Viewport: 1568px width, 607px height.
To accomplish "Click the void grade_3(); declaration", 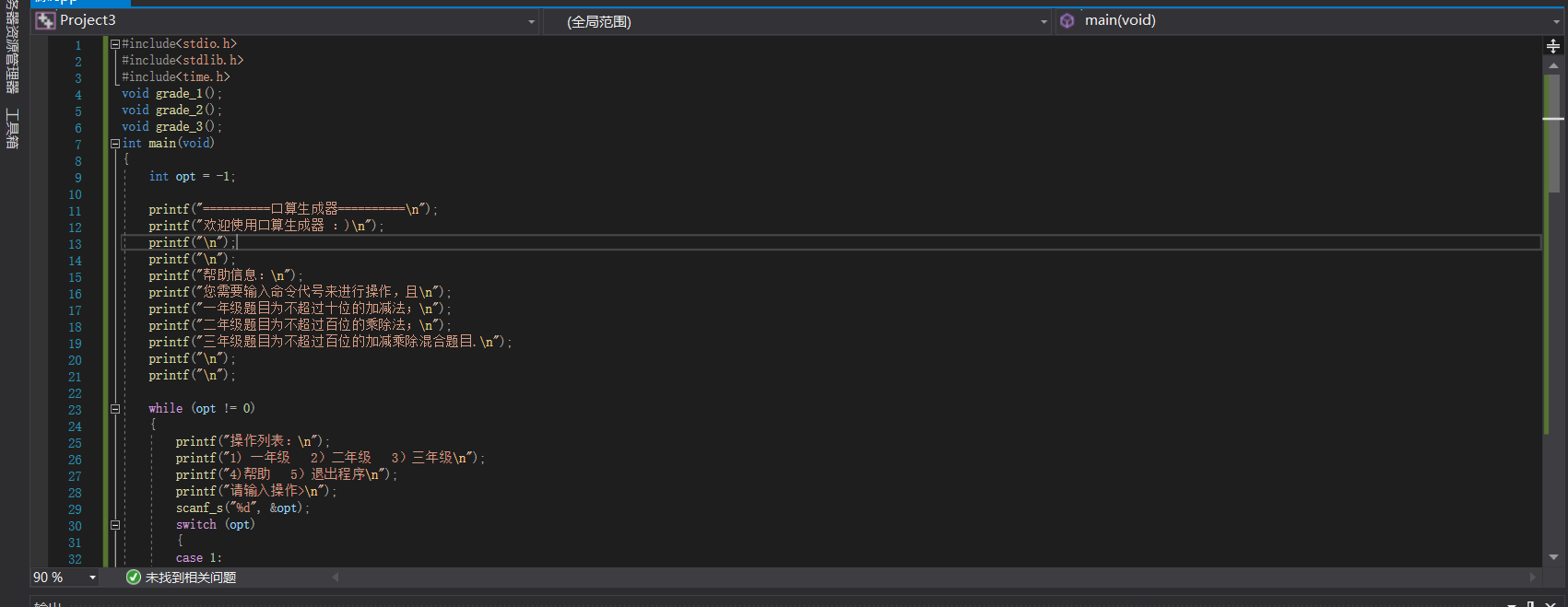I will [x=172, y=126].
